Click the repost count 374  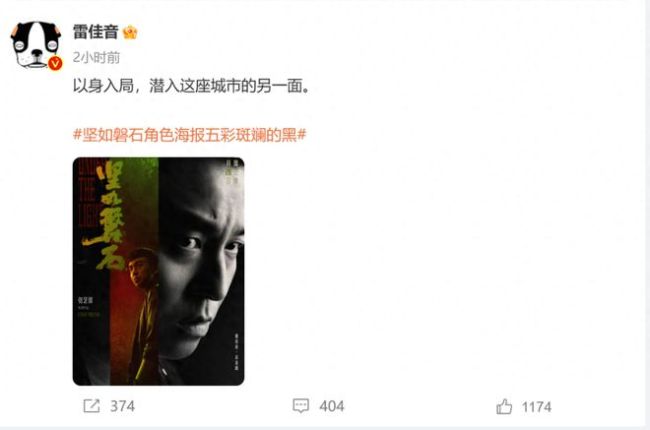(x=123, y=406)
